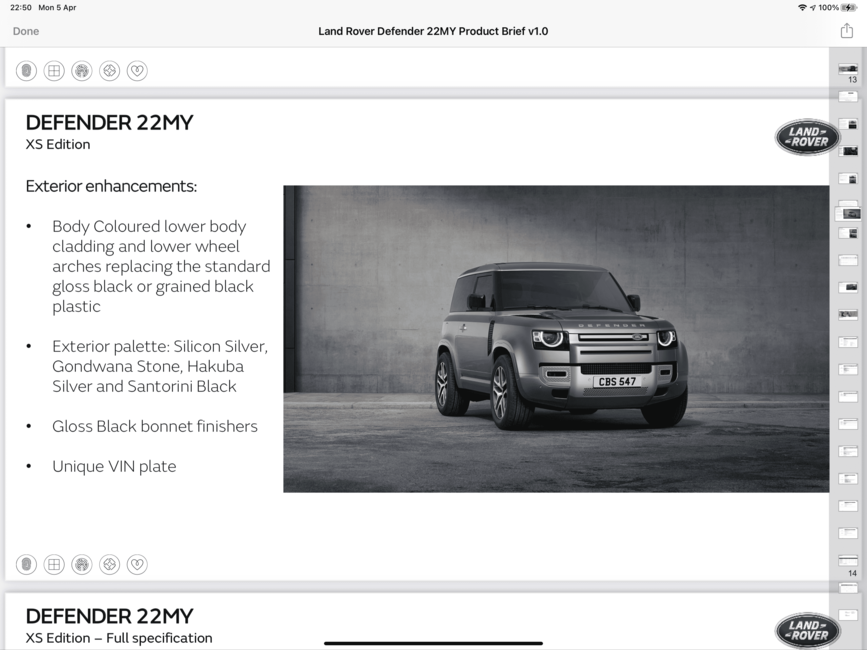Tap heart icon below exterior enhancements slide
This screenshot has width=867, height=650.
click(137, 564)
